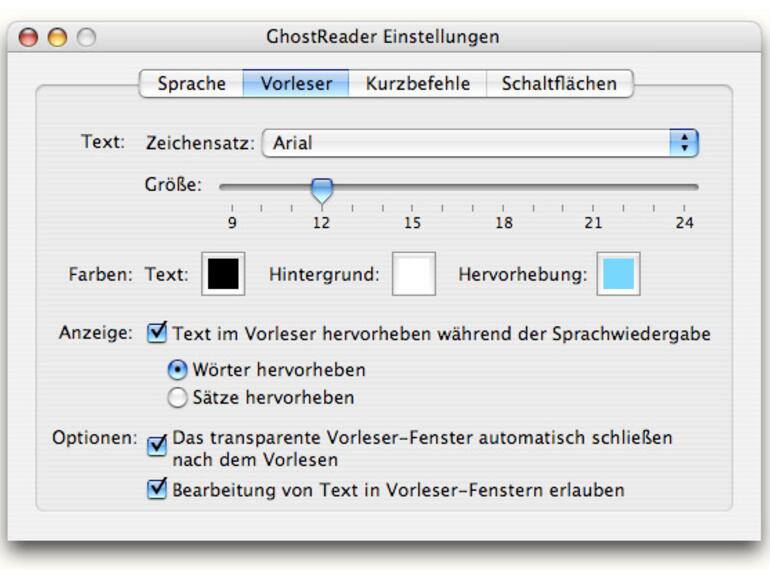Toggle Text im Vorleser hervorheben checkbox
This screenshot has height=578, width=770.
click(157, 333)
